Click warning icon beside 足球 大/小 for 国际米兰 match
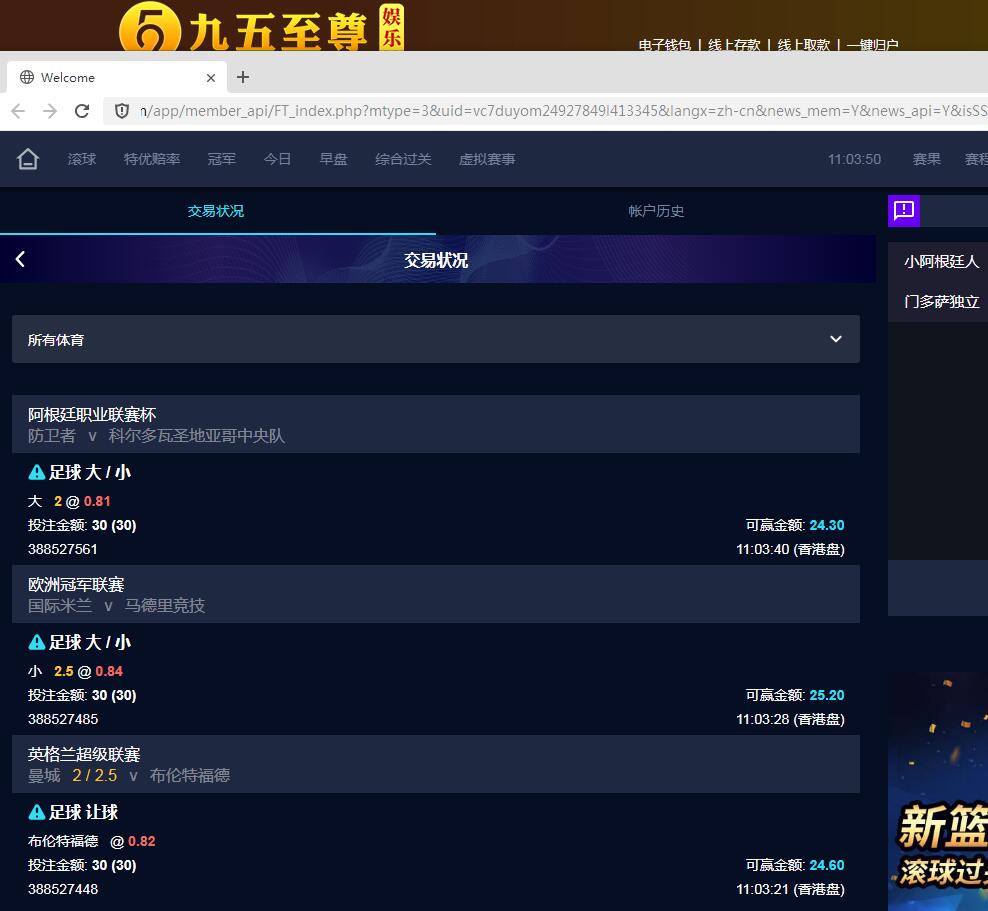Viewport: 988px width, 911px height. pos(37,642)
